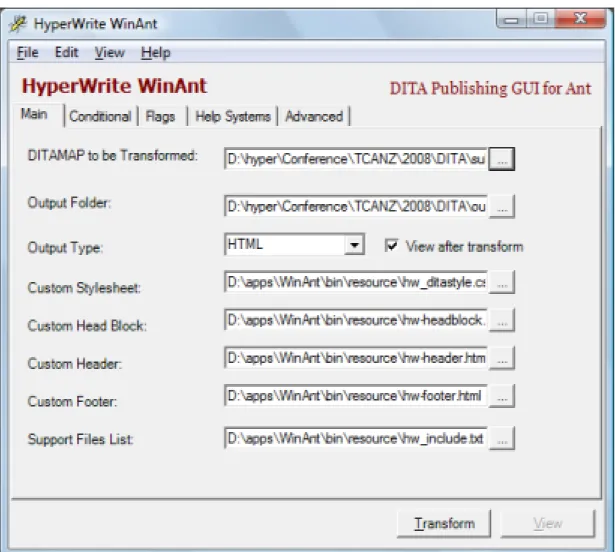Open the Edit menu
The image size is (615, 552).
point(66,53)
